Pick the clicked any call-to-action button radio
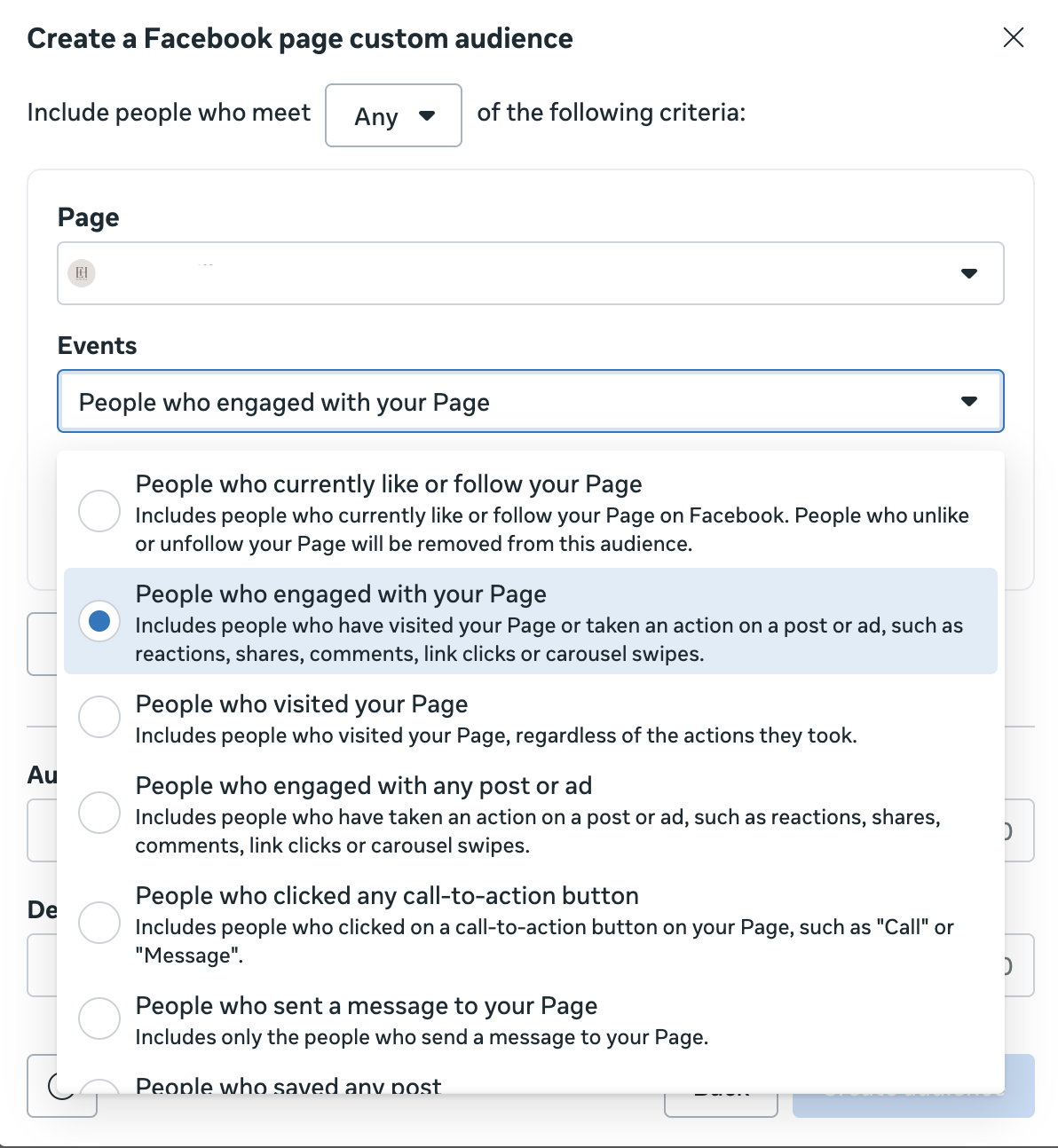The image size is (1058, 1148). coord(99,923)
